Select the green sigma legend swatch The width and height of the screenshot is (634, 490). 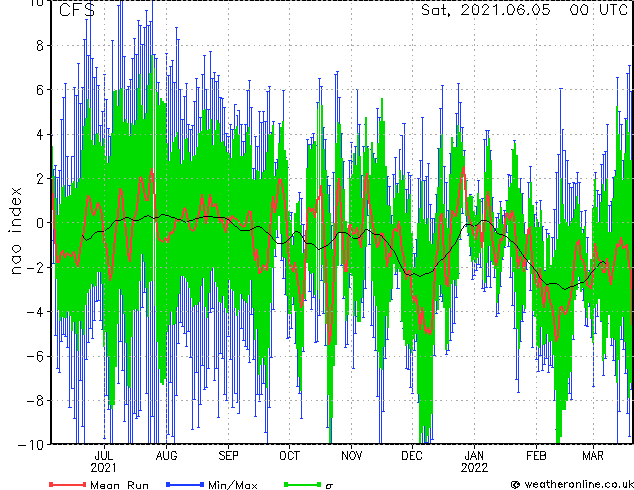[303, 484]
